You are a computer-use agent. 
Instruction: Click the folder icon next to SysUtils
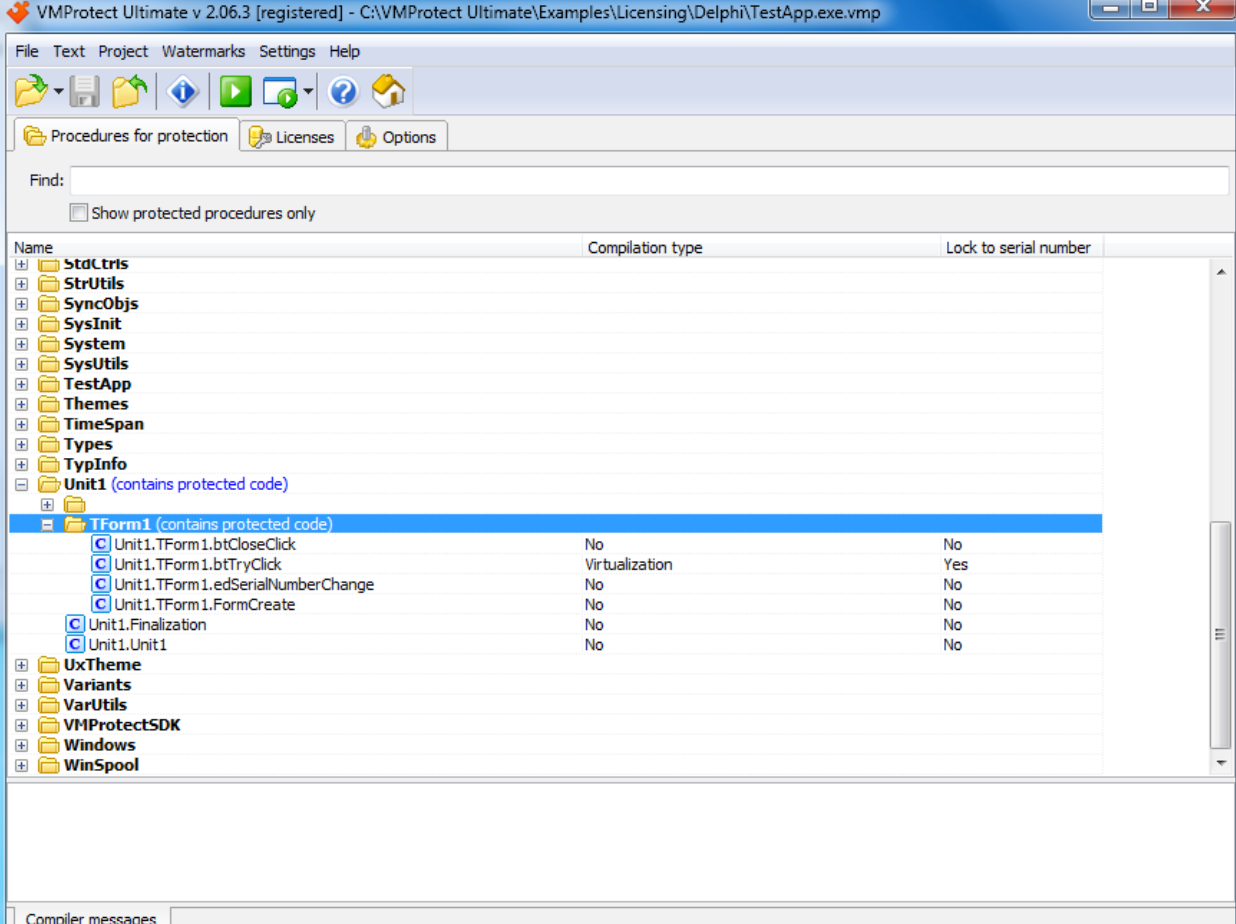(x=49, y=364)
